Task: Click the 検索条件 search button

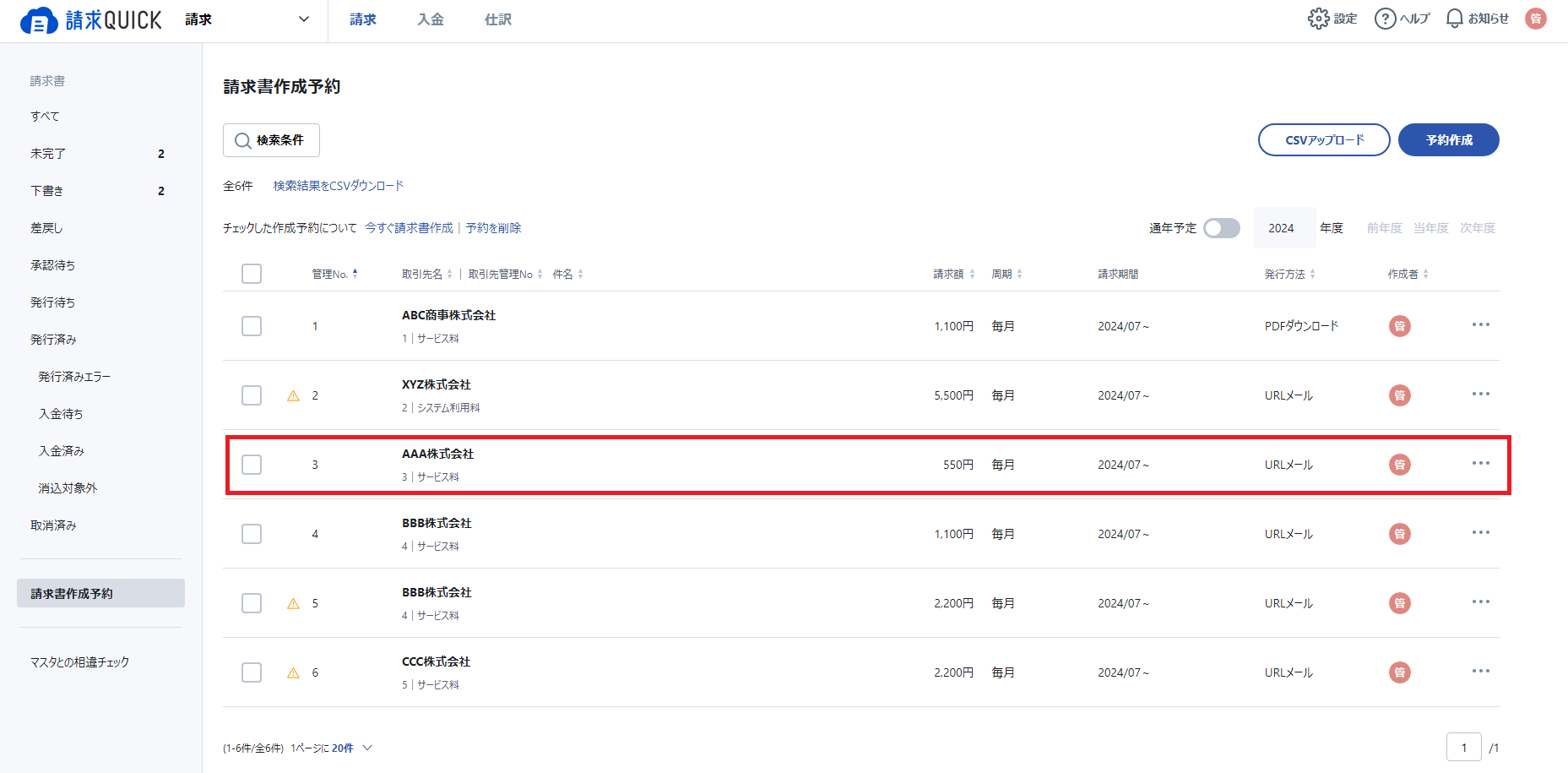Action: (x=271, y=140)
